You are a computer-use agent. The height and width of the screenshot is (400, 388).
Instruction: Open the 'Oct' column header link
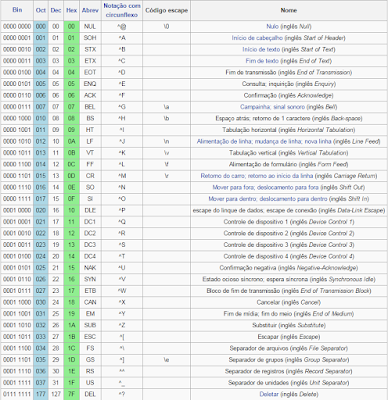click(41, 10)
